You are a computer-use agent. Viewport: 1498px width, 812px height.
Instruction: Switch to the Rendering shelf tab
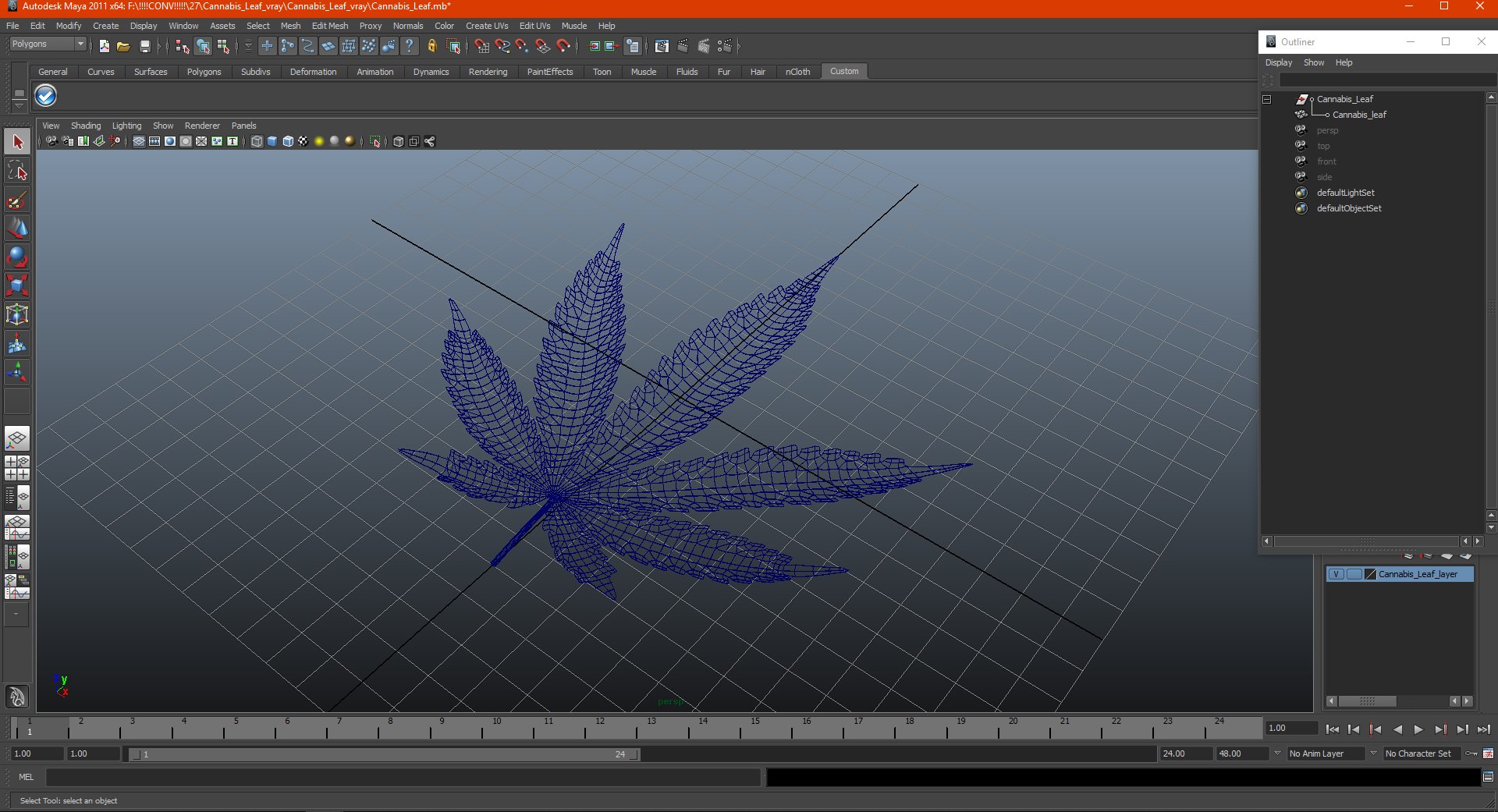(x=488, y=72)
